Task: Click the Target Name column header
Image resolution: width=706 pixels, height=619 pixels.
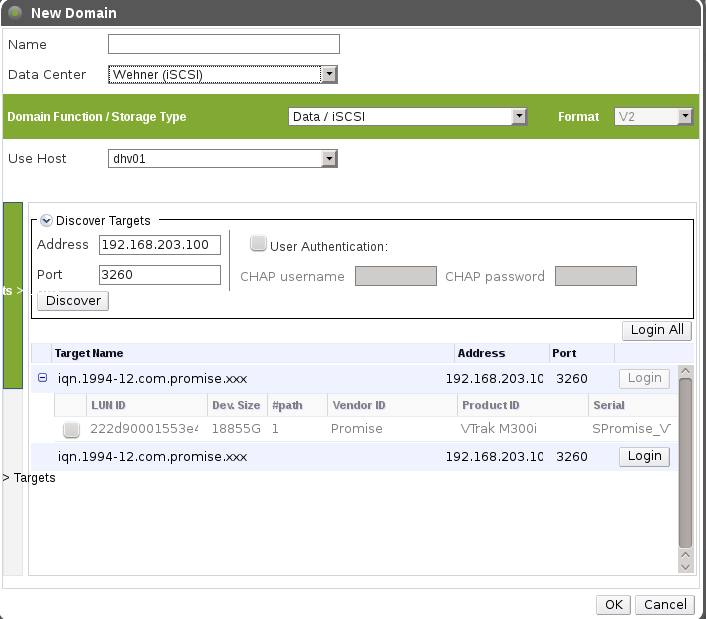Action: click(89, 353)
